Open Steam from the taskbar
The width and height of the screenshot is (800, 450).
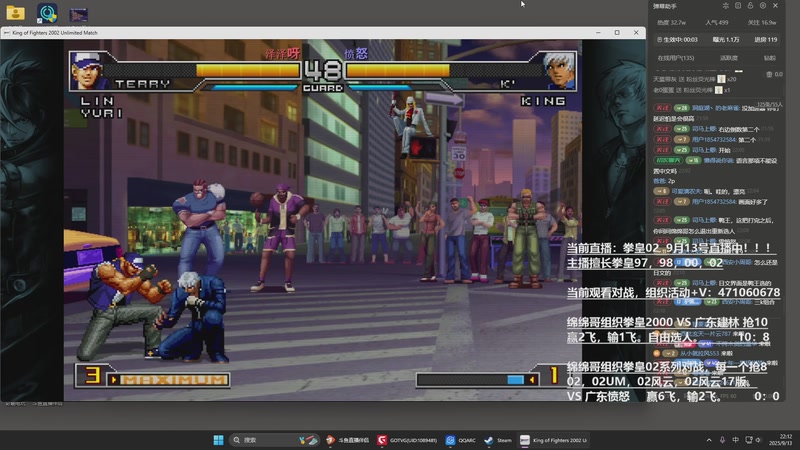point(497,440)
